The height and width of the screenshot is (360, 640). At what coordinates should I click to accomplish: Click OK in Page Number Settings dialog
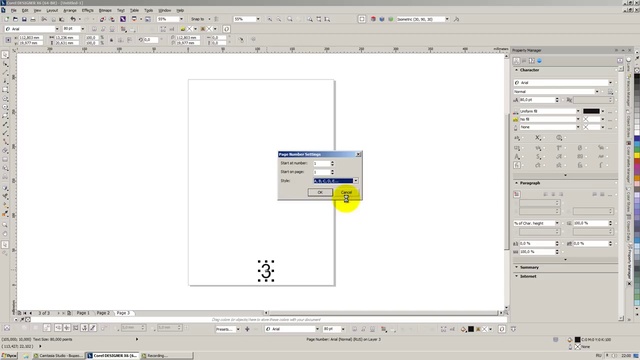click(320, 192)
